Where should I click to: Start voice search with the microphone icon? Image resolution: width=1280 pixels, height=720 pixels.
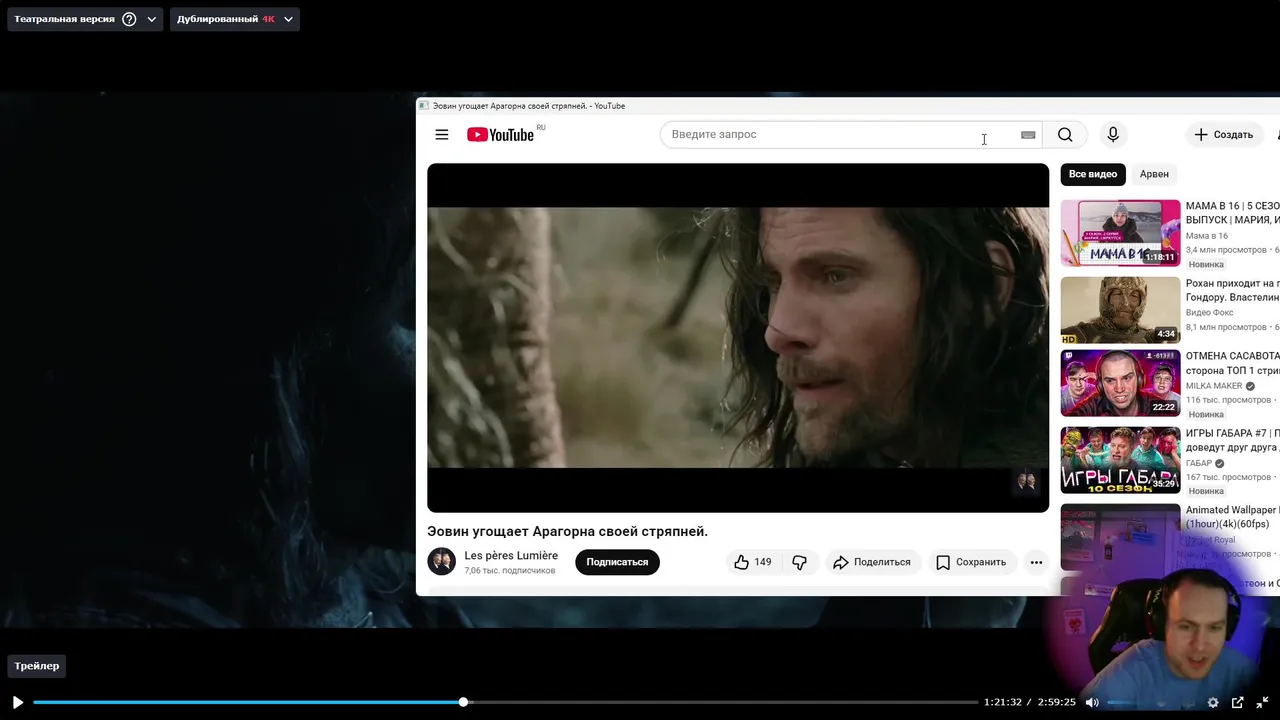[1112, 134]
